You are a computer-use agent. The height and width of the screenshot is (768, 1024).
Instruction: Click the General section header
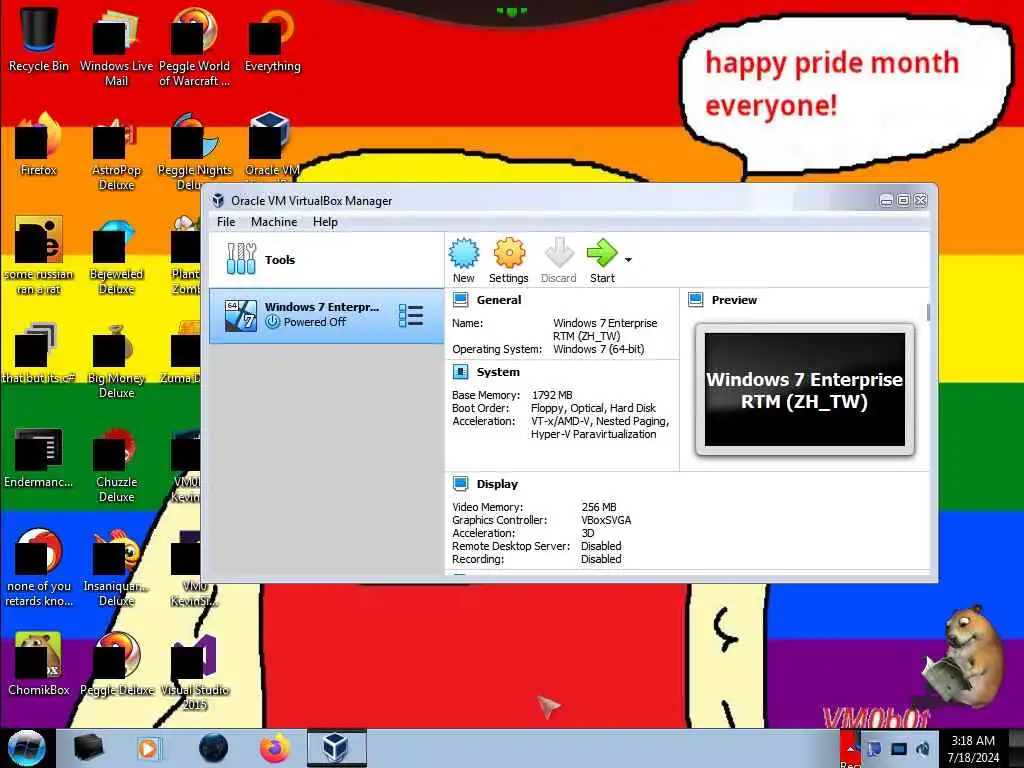499,300
